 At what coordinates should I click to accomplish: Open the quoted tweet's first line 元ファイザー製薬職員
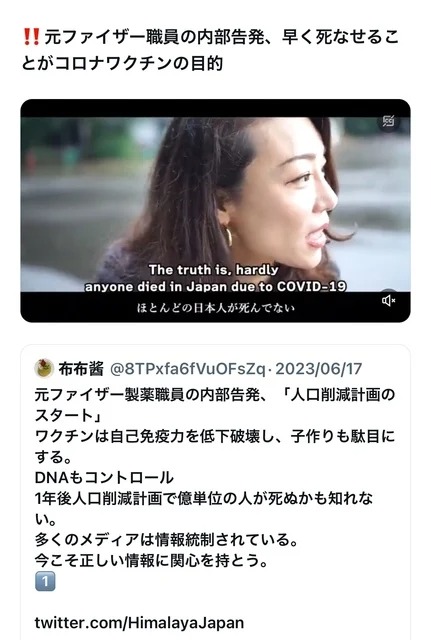(215, 405)
